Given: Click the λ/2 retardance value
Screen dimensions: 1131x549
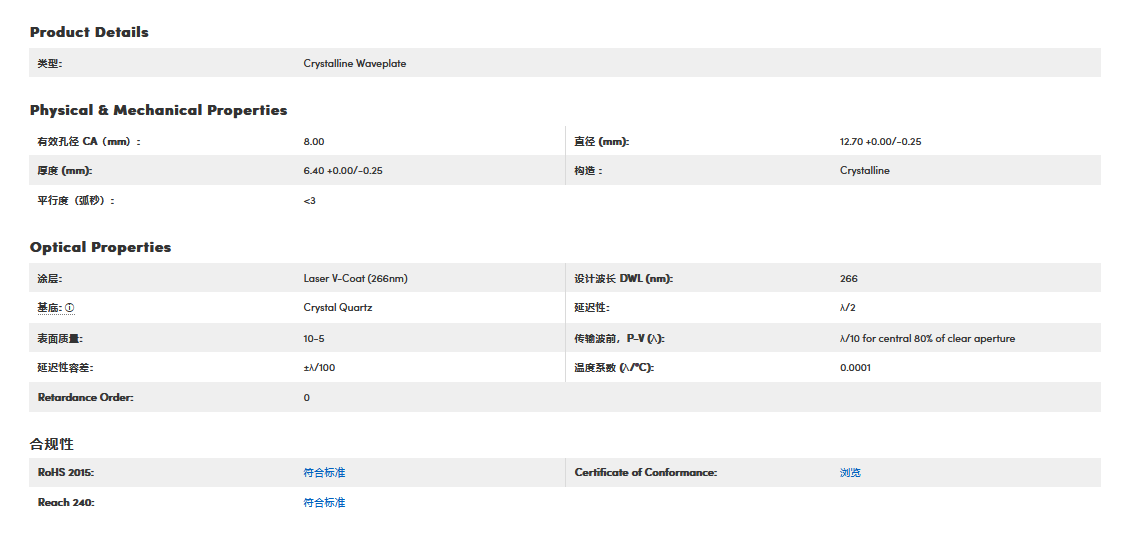Looking at the screenshot, I should 847,308.
